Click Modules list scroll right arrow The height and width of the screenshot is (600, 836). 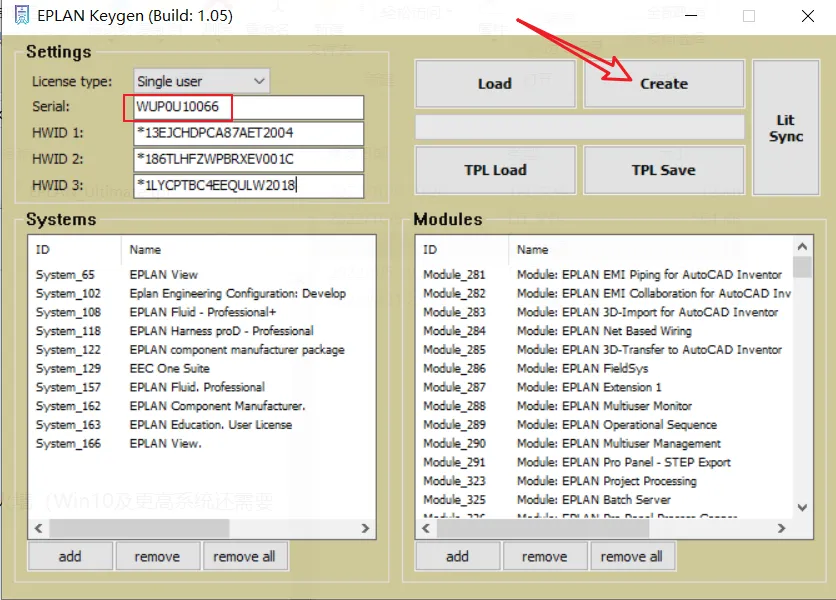[x=782, y=529]
